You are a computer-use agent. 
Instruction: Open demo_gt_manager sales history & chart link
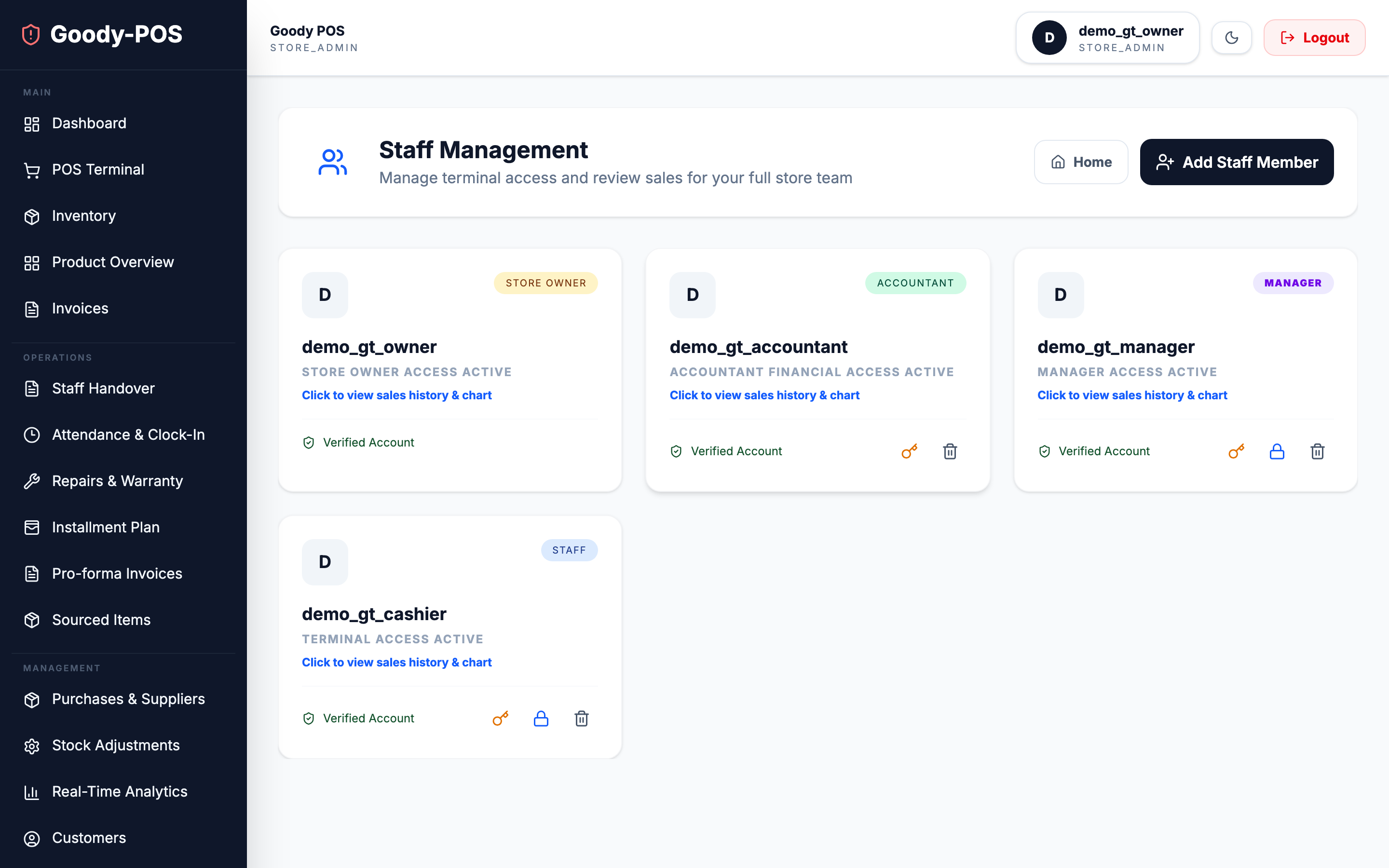[x=1132, y=395]
